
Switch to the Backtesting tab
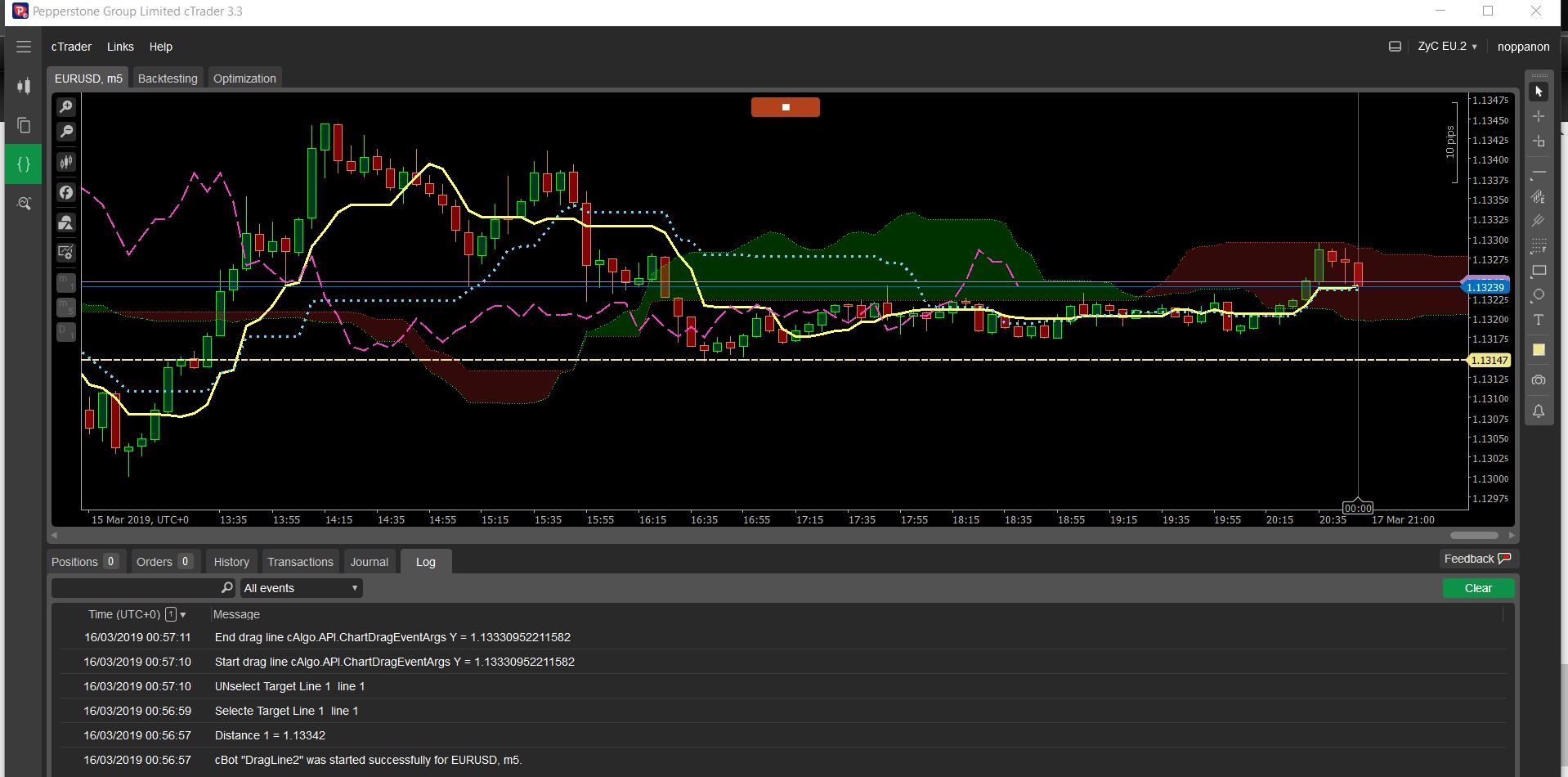click(168, 79)
